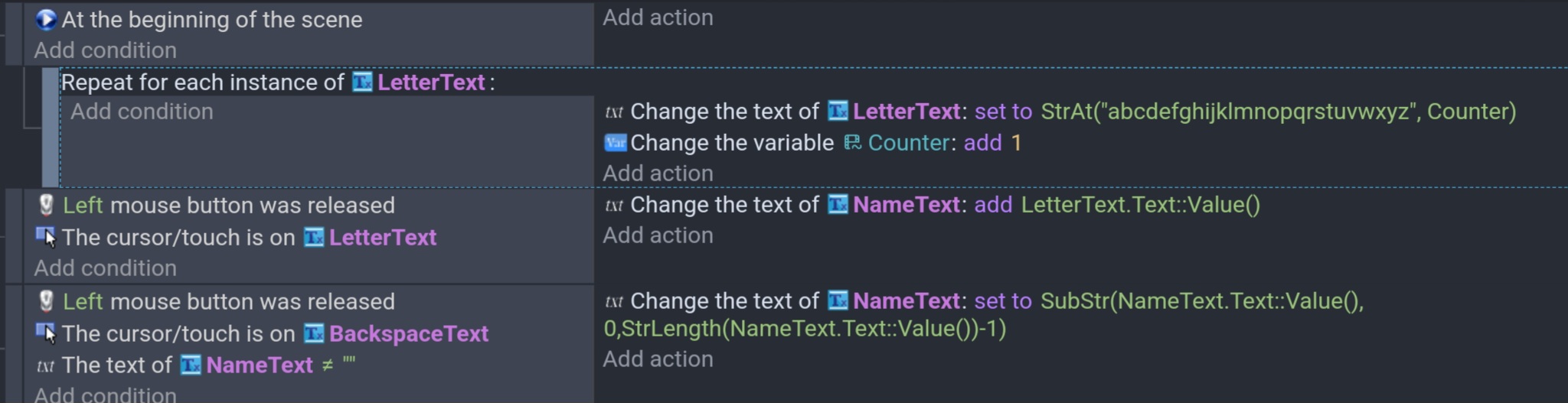
Task: Click the scene start play icon
Action: (46, 19)
